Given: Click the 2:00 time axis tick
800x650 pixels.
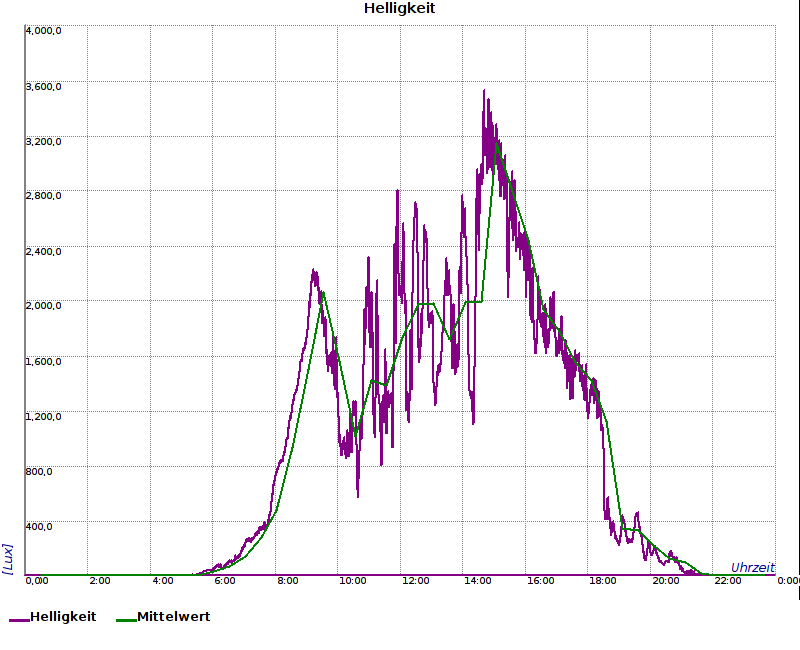Looking at the screenshot, I should [100, 581].
